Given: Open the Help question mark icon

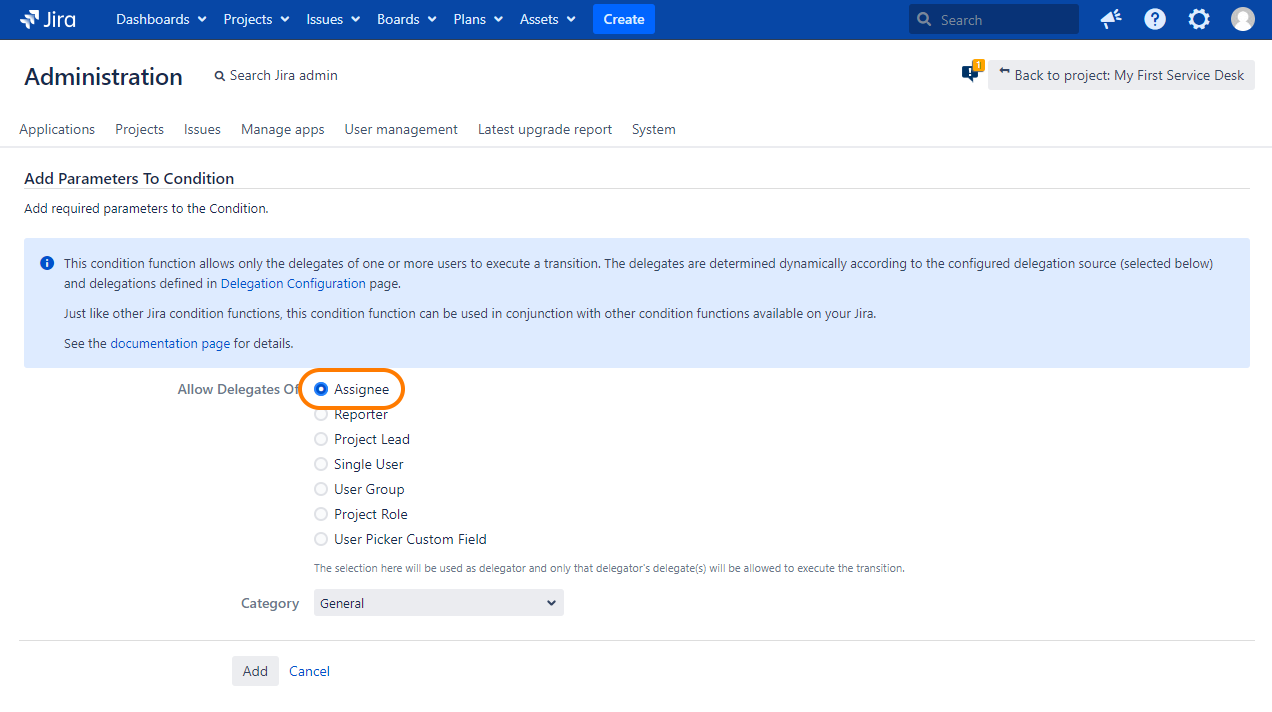Looking at the screenshot, I should [x=1155, y=19].
